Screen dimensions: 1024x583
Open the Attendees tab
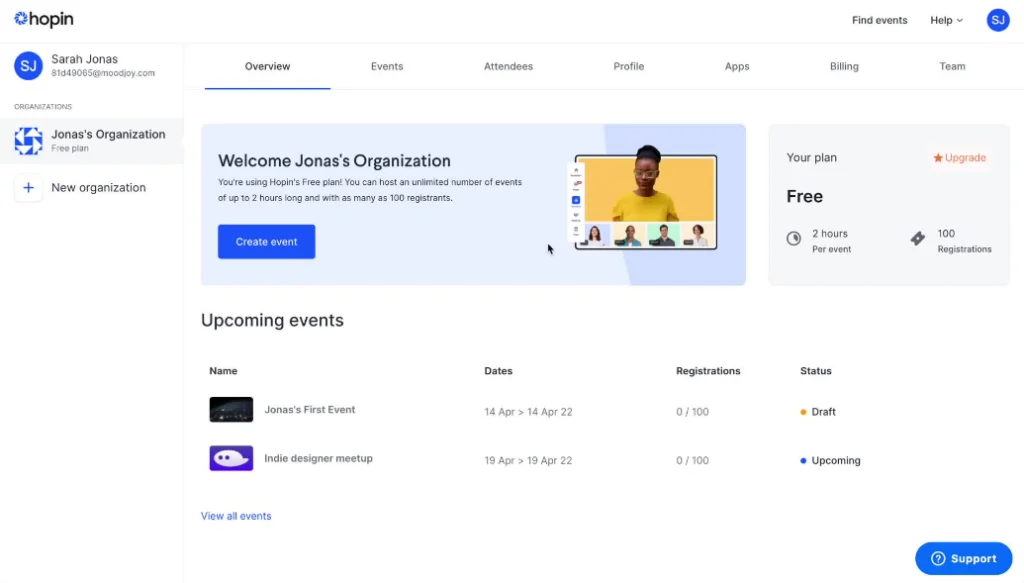click(x=508, y=67)
